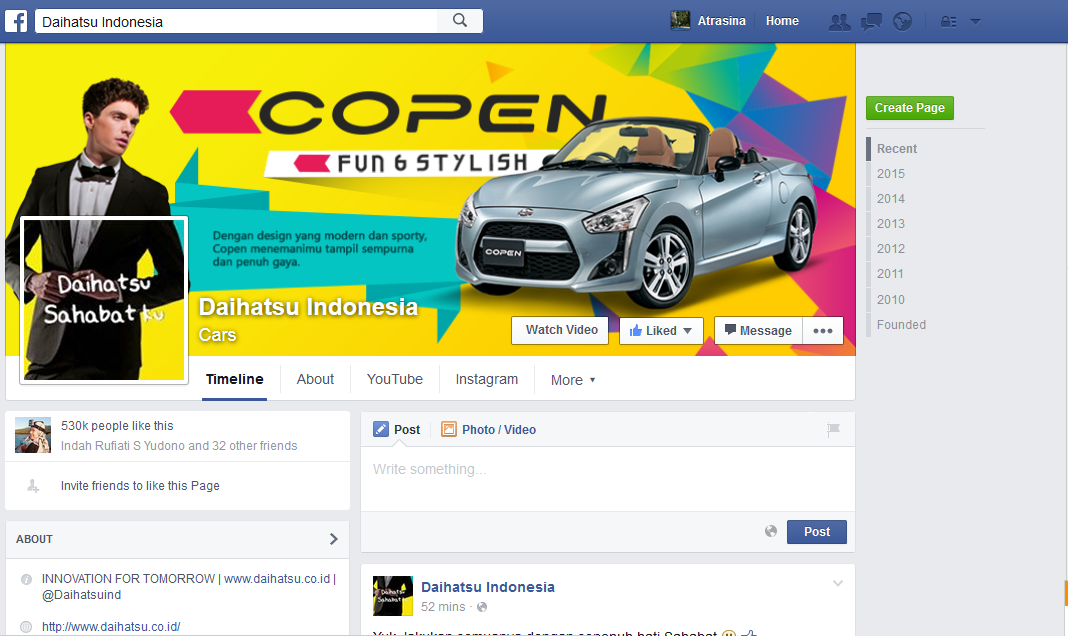The width and height of the screenshot is (1068, 636).
Task: Go to the Home link
Action: click(x=782, y=21)
